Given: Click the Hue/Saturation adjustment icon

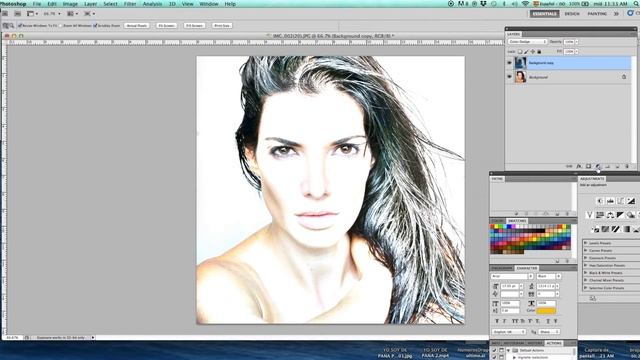Looking at the screenshot, I should (600, 215).
